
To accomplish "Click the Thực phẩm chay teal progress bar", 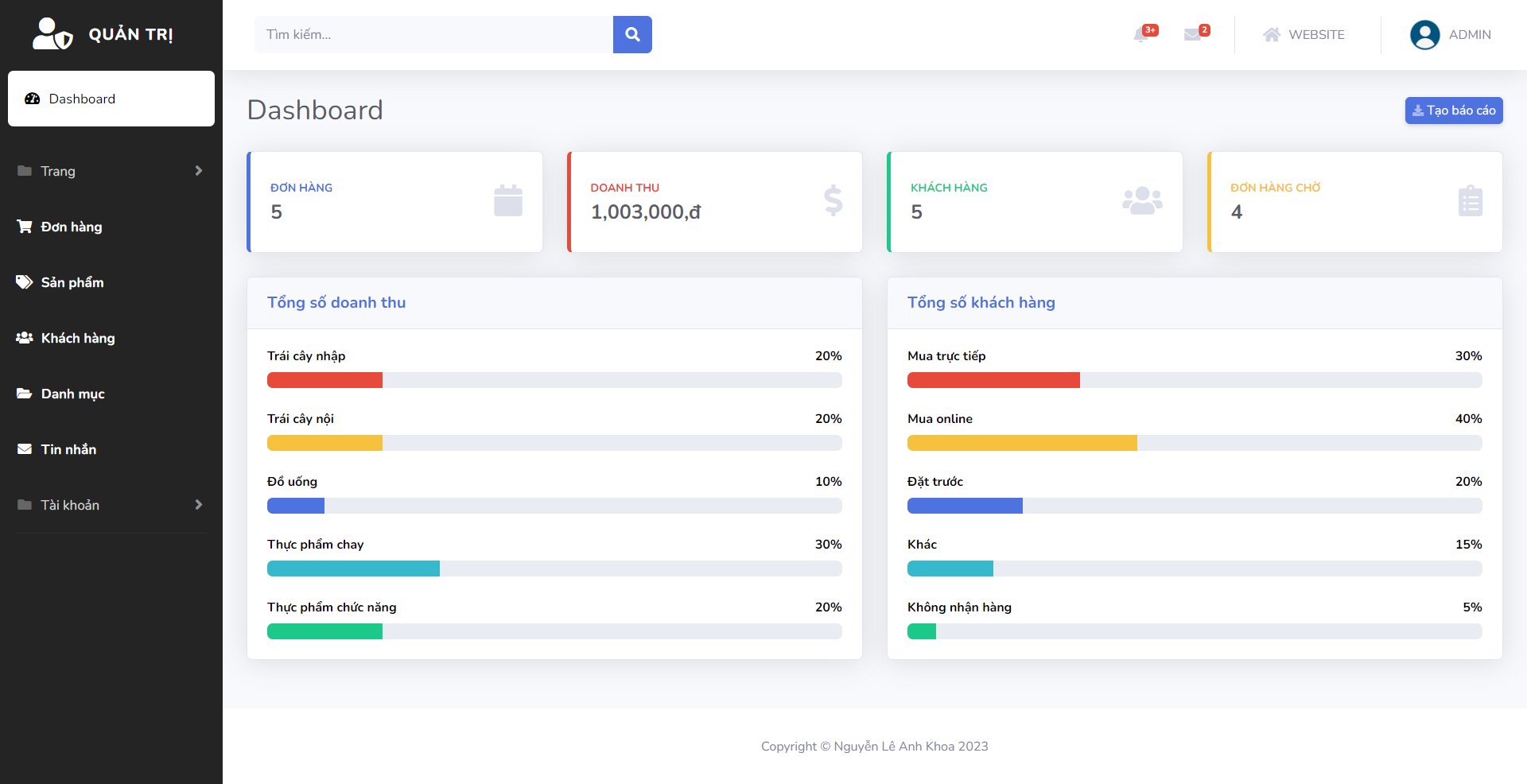I will point(353,569).
